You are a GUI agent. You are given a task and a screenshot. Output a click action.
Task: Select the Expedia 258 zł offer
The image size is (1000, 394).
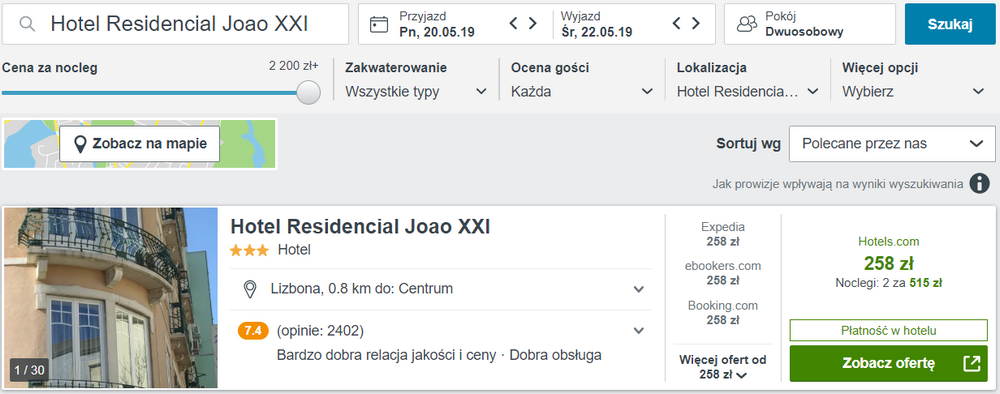coord(723,234)
